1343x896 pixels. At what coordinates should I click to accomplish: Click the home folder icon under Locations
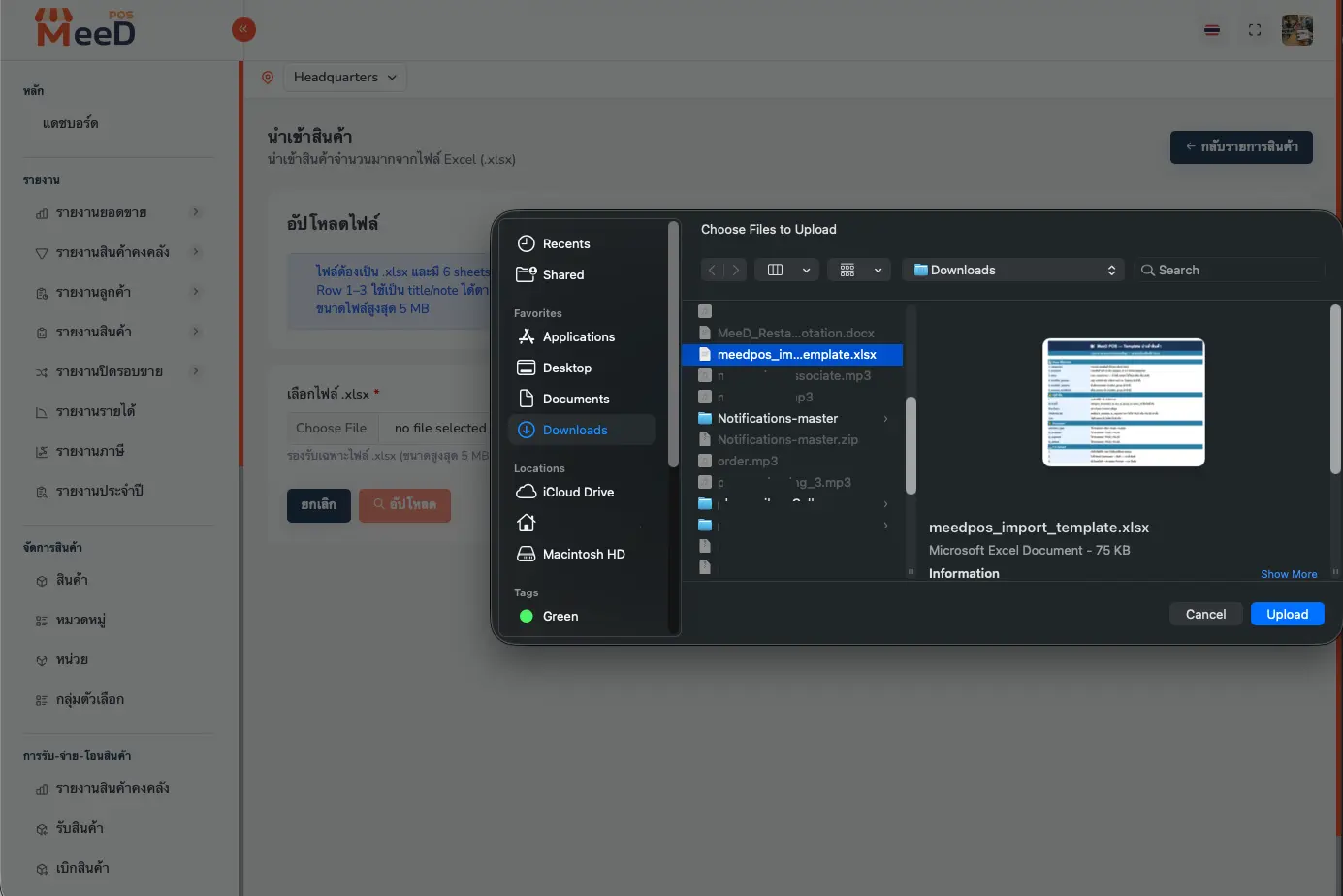click(527, 523)
